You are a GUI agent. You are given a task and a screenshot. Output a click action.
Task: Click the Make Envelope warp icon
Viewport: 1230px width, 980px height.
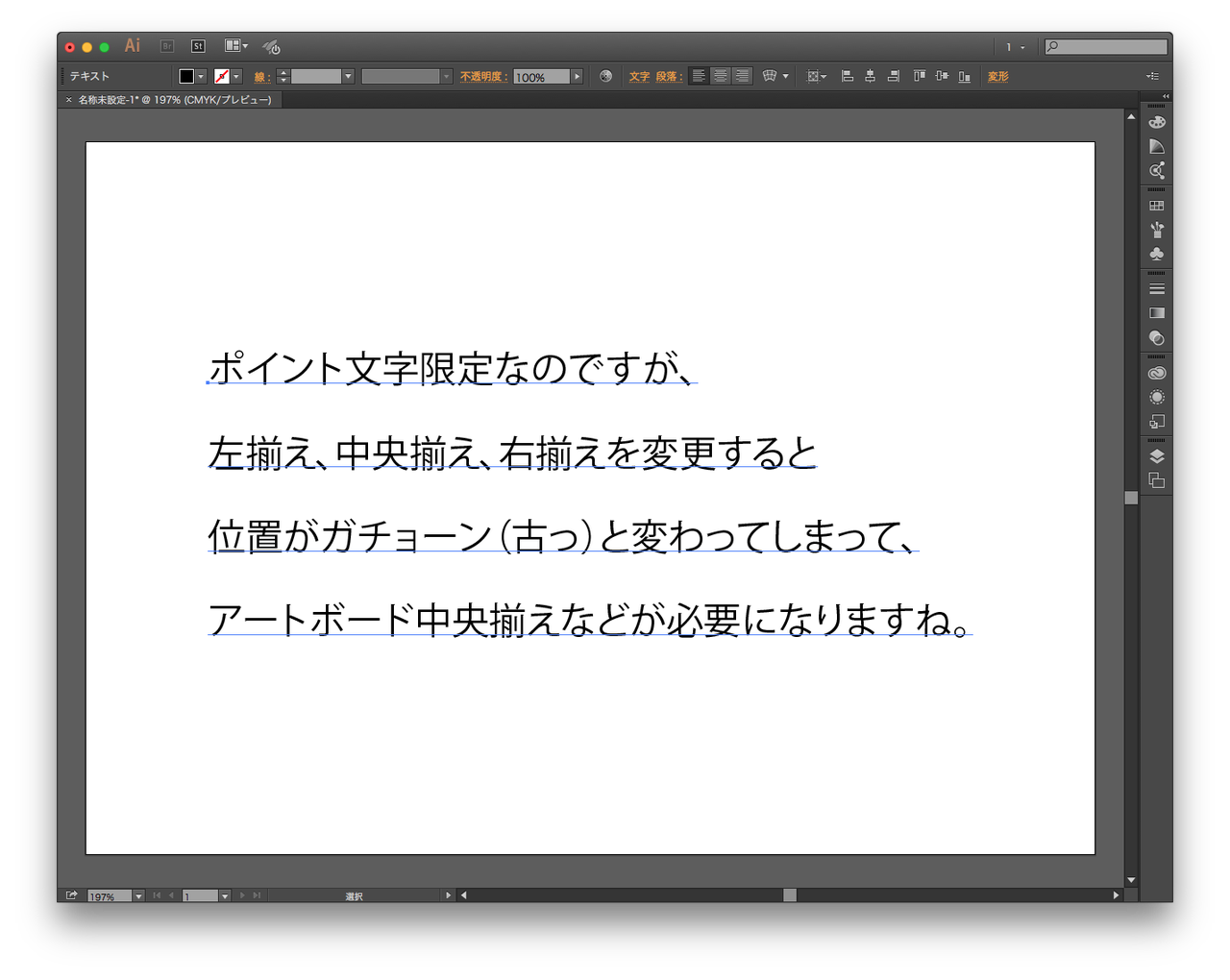770,76
